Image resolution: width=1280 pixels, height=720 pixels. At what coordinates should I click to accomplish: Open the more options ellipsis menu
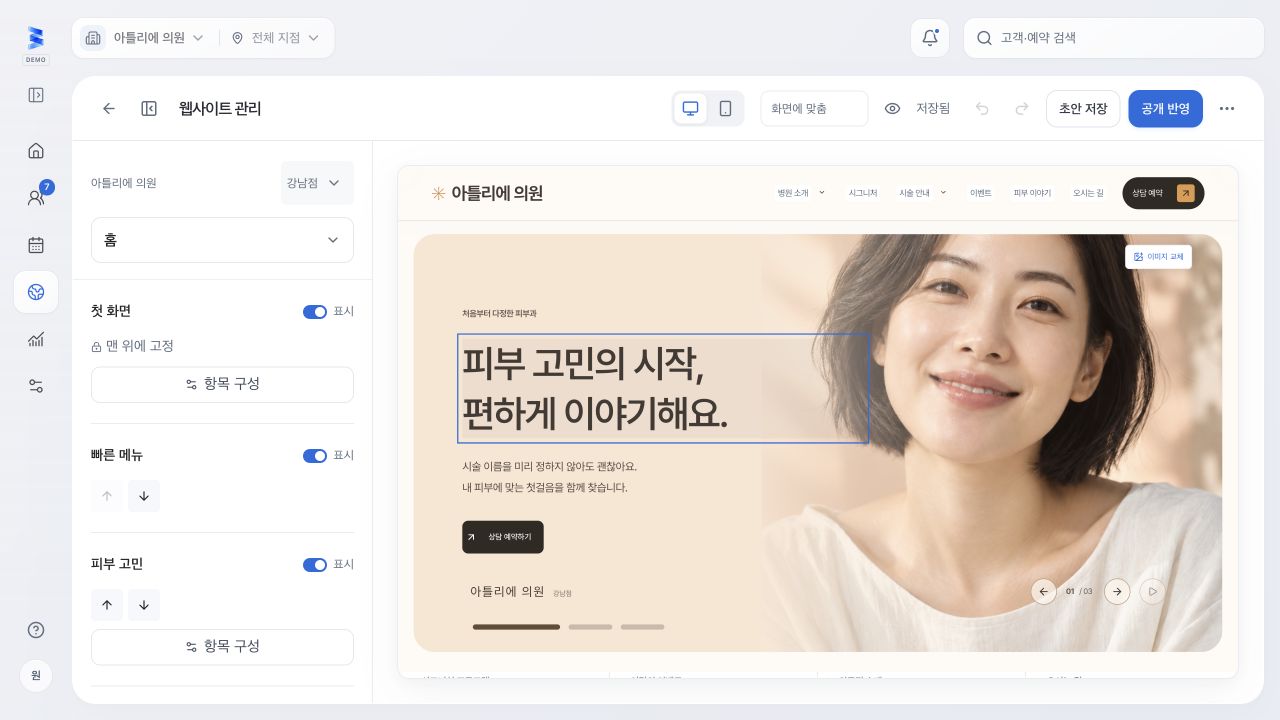1227,108
